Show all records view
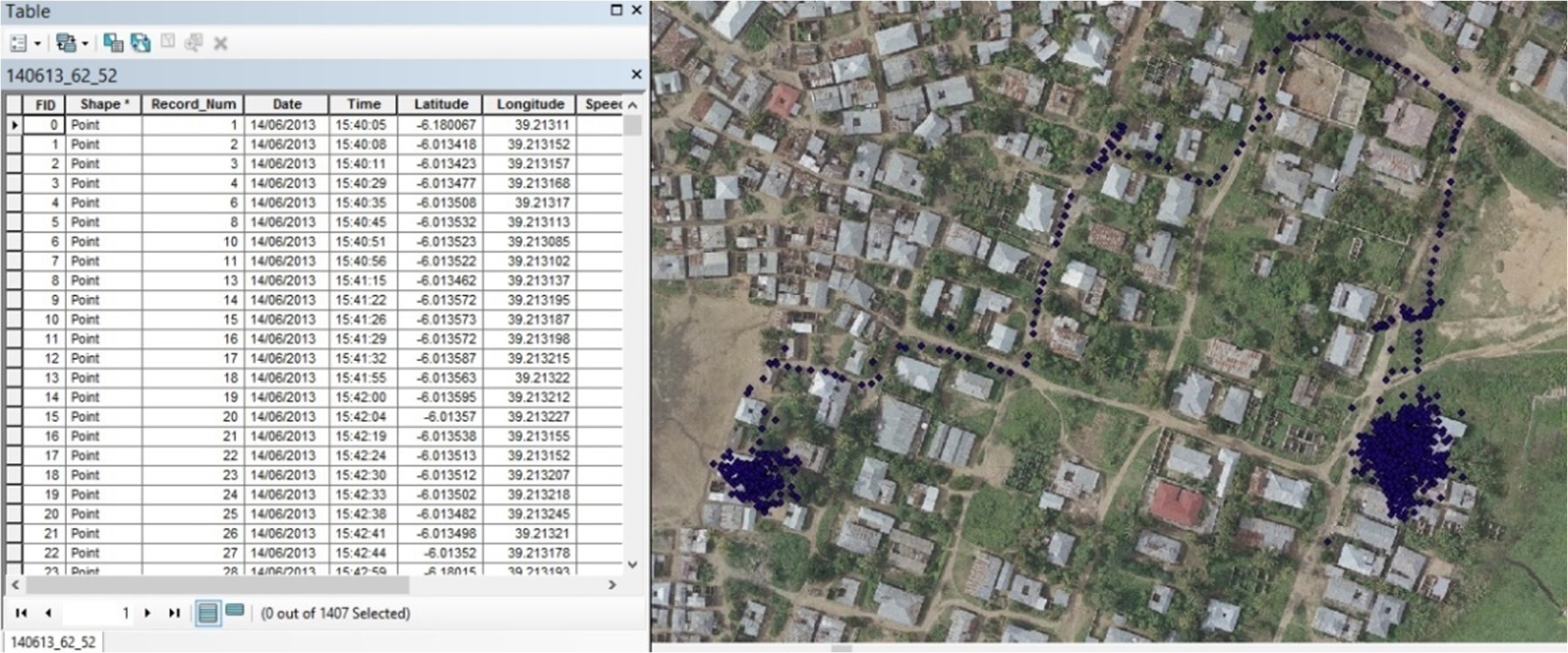Viewport: 1568px width, 653px height. 208,613
